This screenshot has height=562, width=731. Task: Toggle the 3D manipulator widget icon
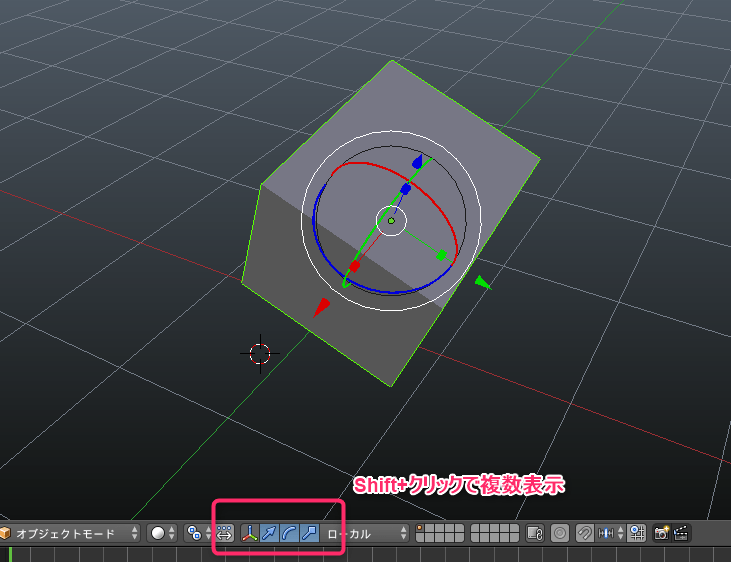(249, 534)
